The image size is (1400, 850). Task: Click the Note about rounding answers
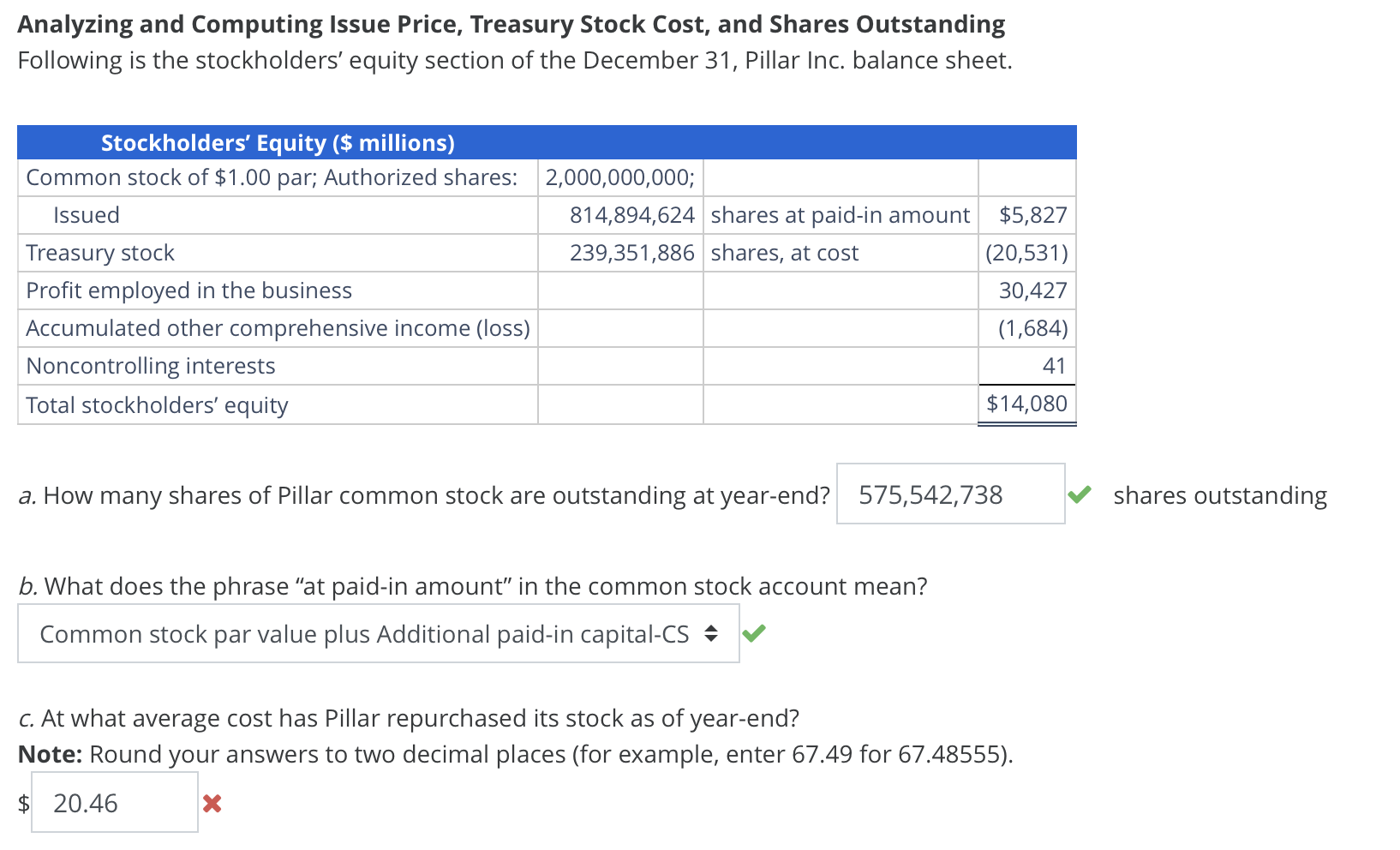coord(514,755)
